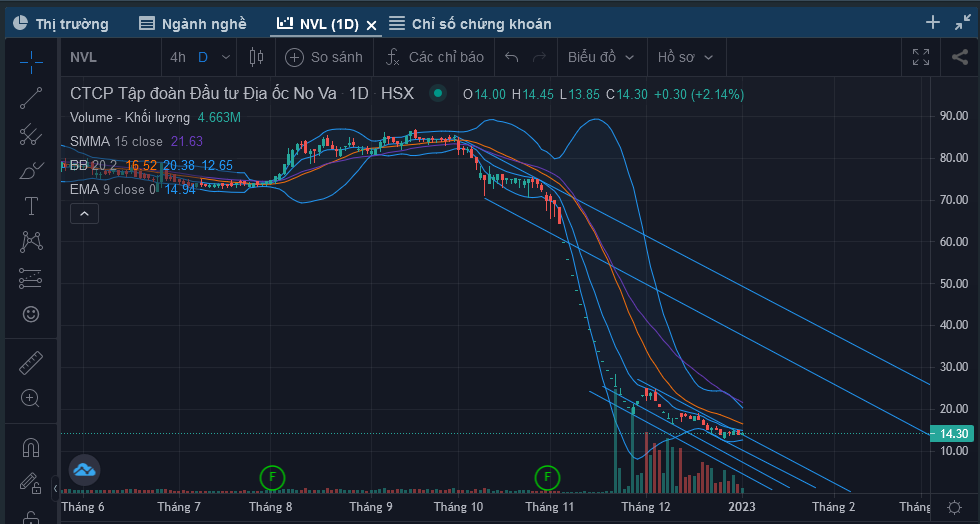Open the F event marker near Tháng 8
This screenshot has height=524, width=980.
pos(272,478)
